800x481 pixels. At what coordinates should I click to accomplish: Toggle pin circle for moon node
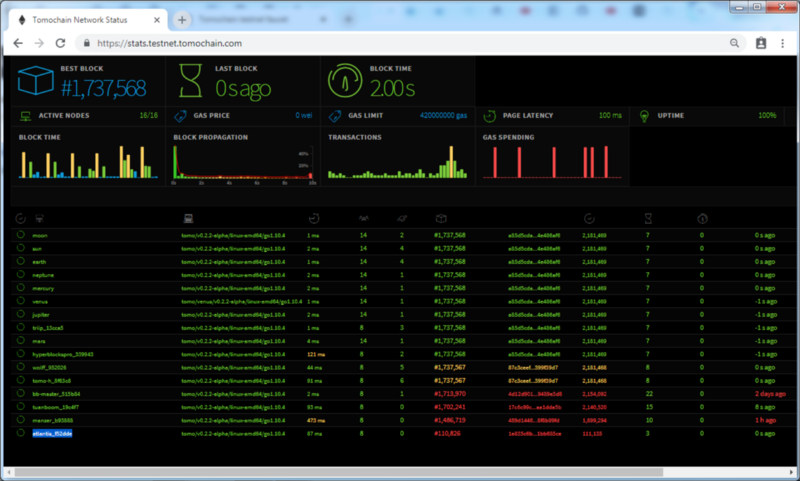[20, 235]
